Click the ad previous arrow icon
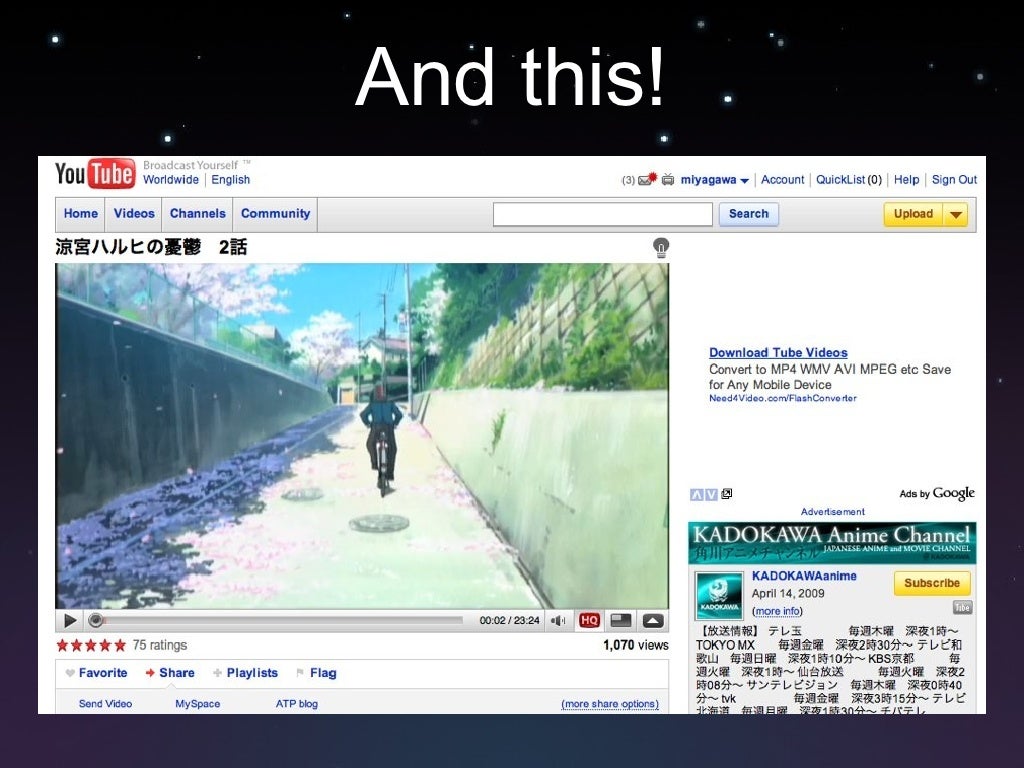Screen dimensions: 1024x768 pyautogui.click(x=697, y=494)
